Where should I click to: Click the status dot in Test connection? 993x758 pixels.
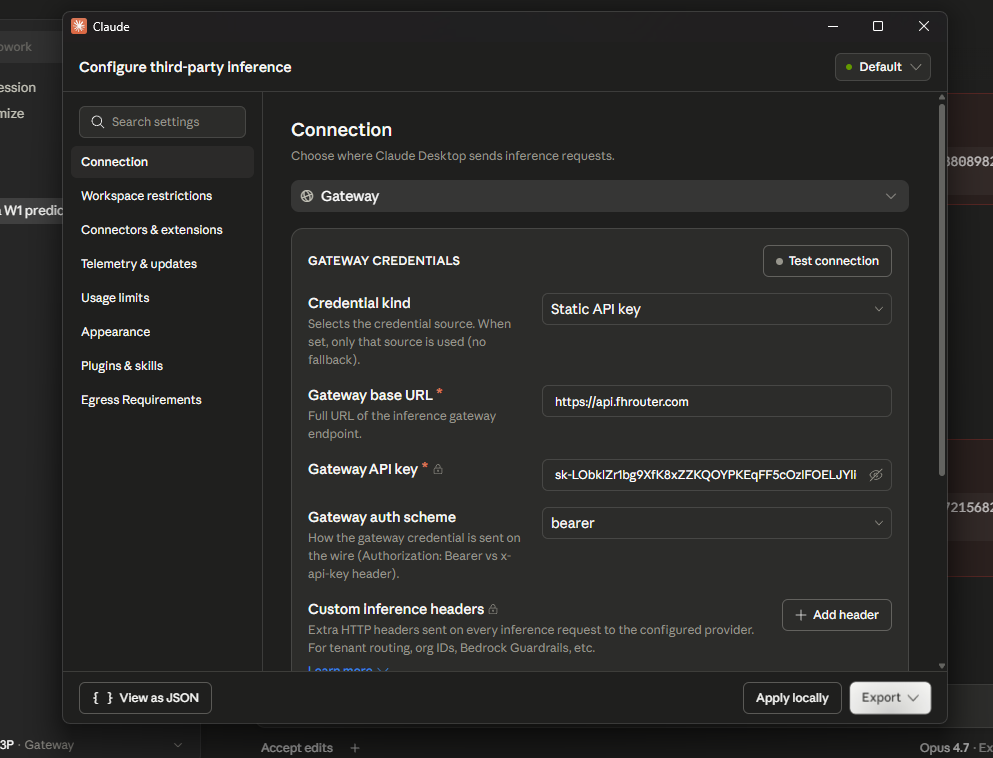[780, 262]
